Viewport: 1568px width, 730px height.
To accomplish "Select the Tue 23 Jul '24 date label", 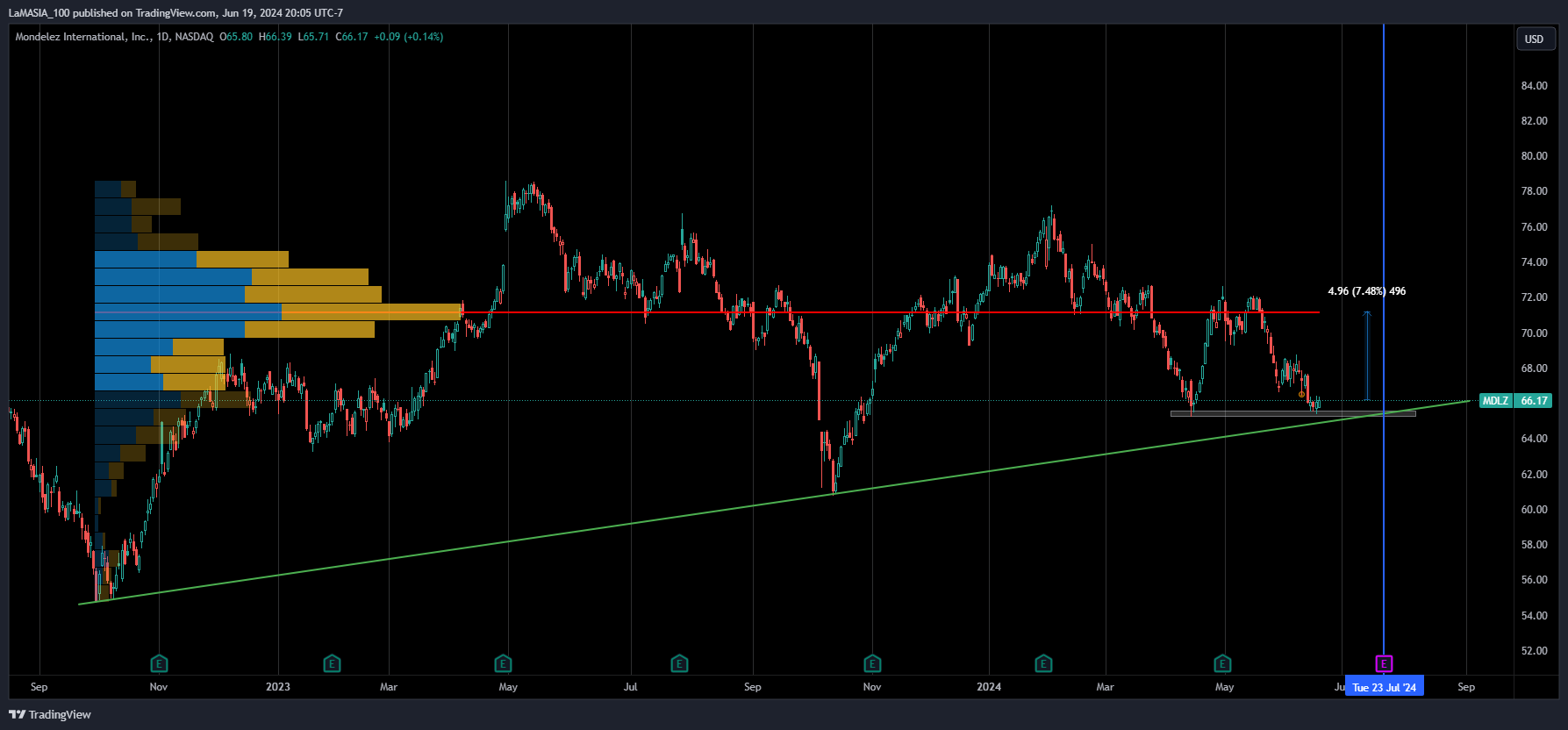I will [x=1384, y=687].
